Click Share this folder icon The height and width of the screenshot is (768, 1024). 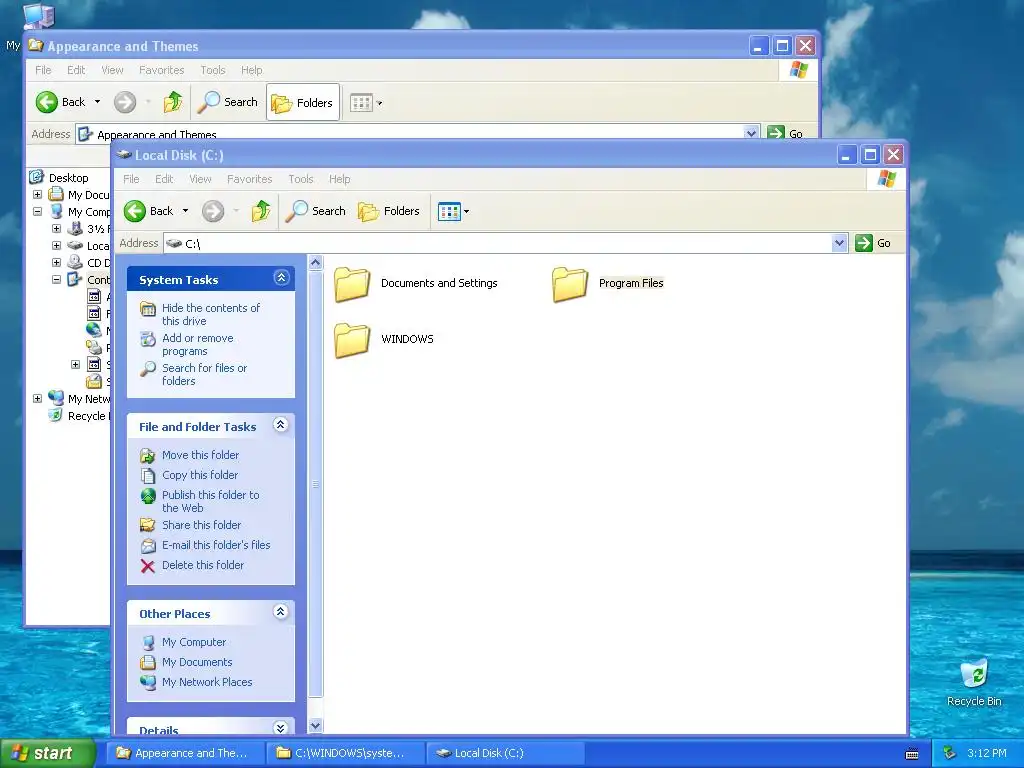[x=148, y=525]
